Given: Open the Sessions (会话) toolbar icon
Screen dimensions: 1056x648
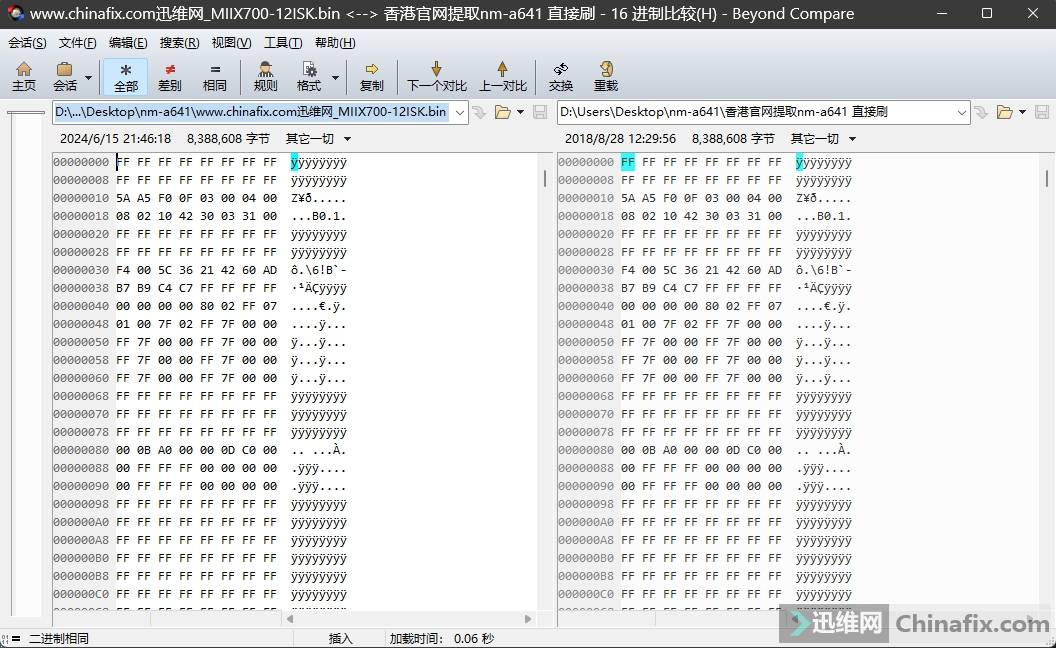Looking at the screenshot, I should coord(65,76).
